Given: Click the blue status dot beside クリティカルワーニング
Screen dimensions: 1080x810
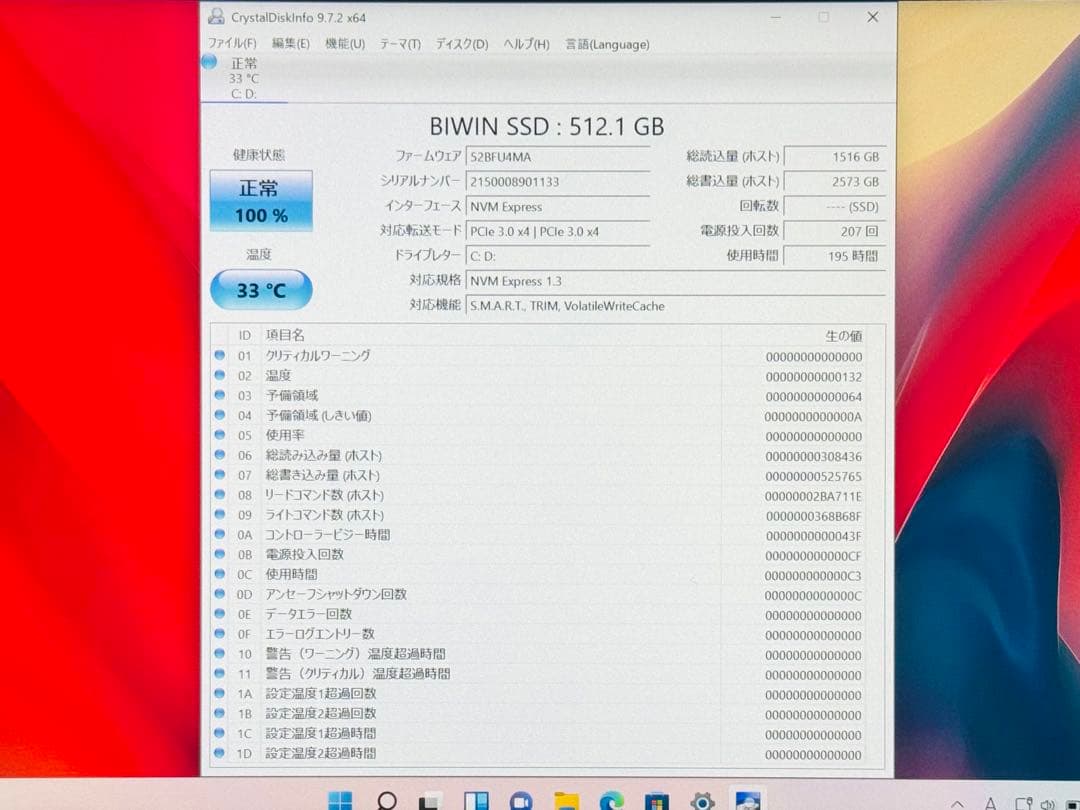Looking at the screenshot, I should (221, 355).
